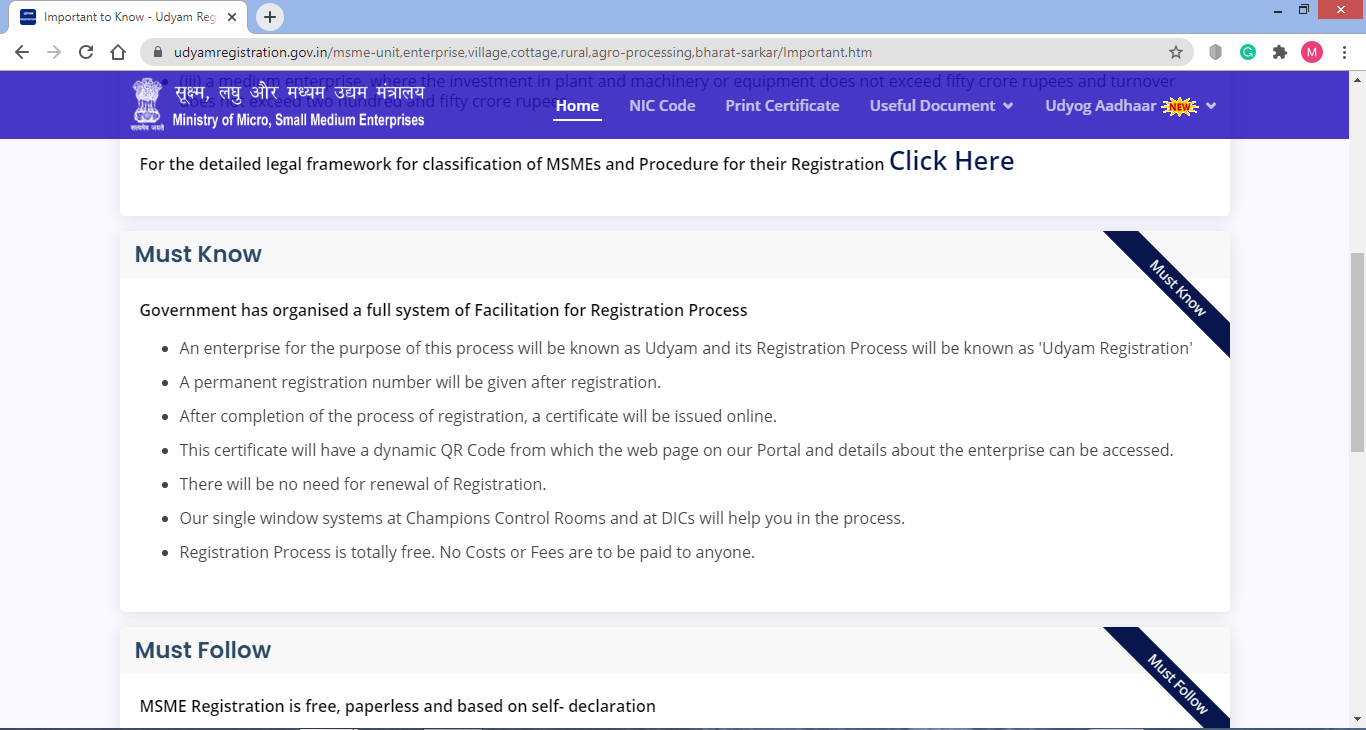Click the Ministry of MSME emblem logo
The image size is (1366, 730).
(x=147, y=100)
